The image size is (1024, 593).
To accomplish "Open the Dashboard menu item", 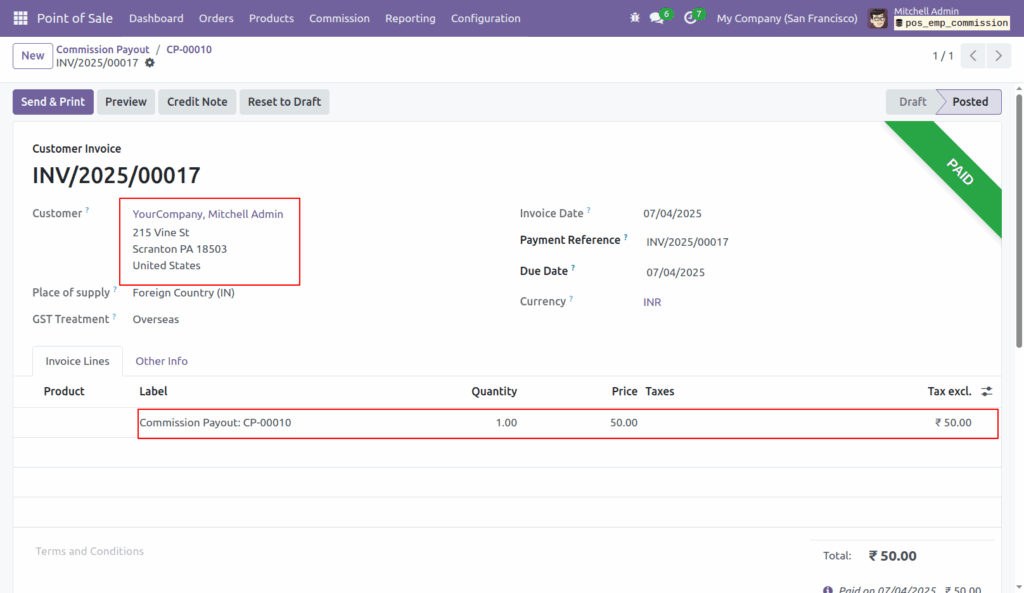I will pyautogui.click(x=156, y=18).
